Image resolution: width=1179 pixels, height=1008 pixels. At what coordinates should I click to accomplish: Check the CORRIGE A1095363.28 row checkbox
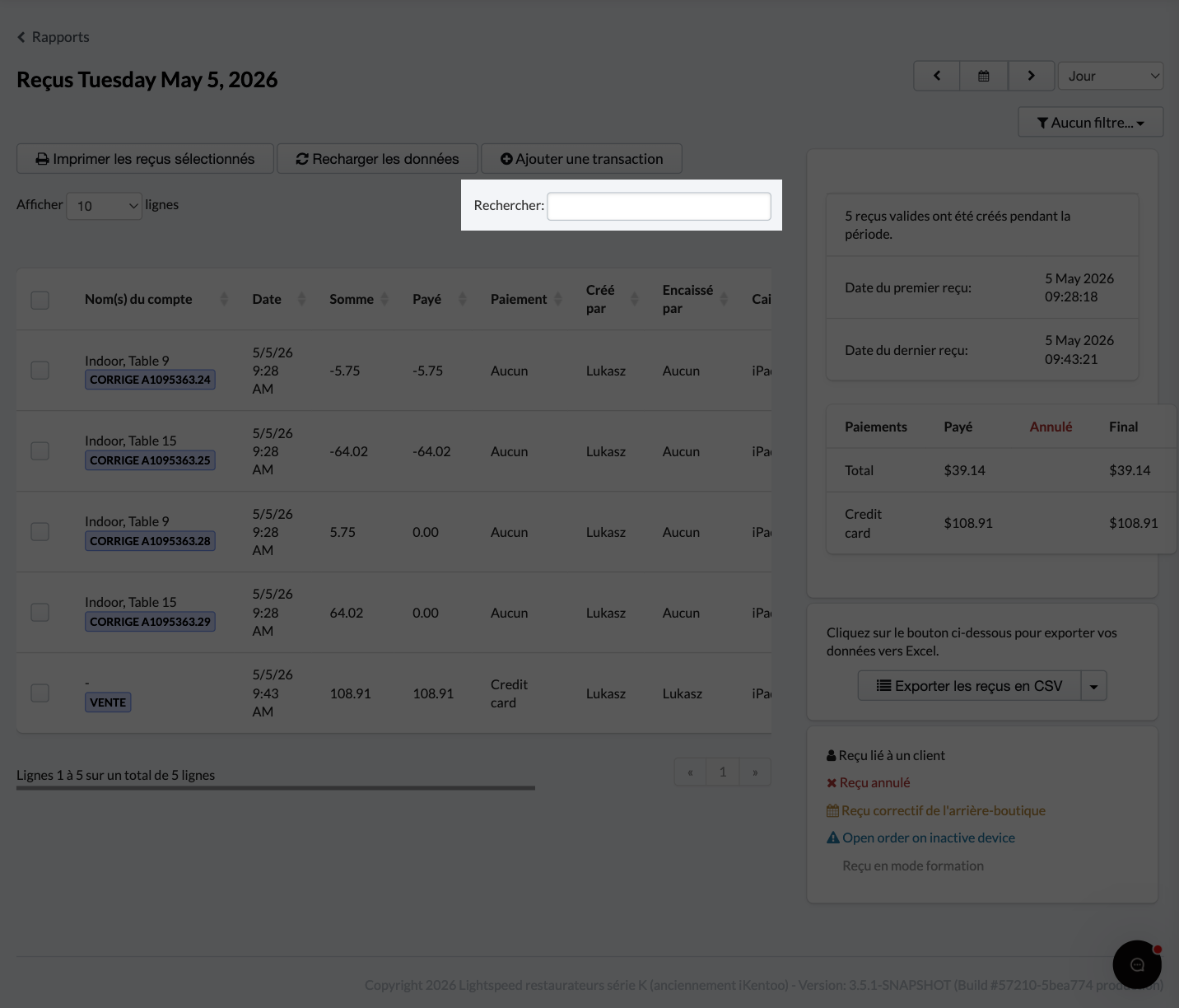tap(40, 532)
